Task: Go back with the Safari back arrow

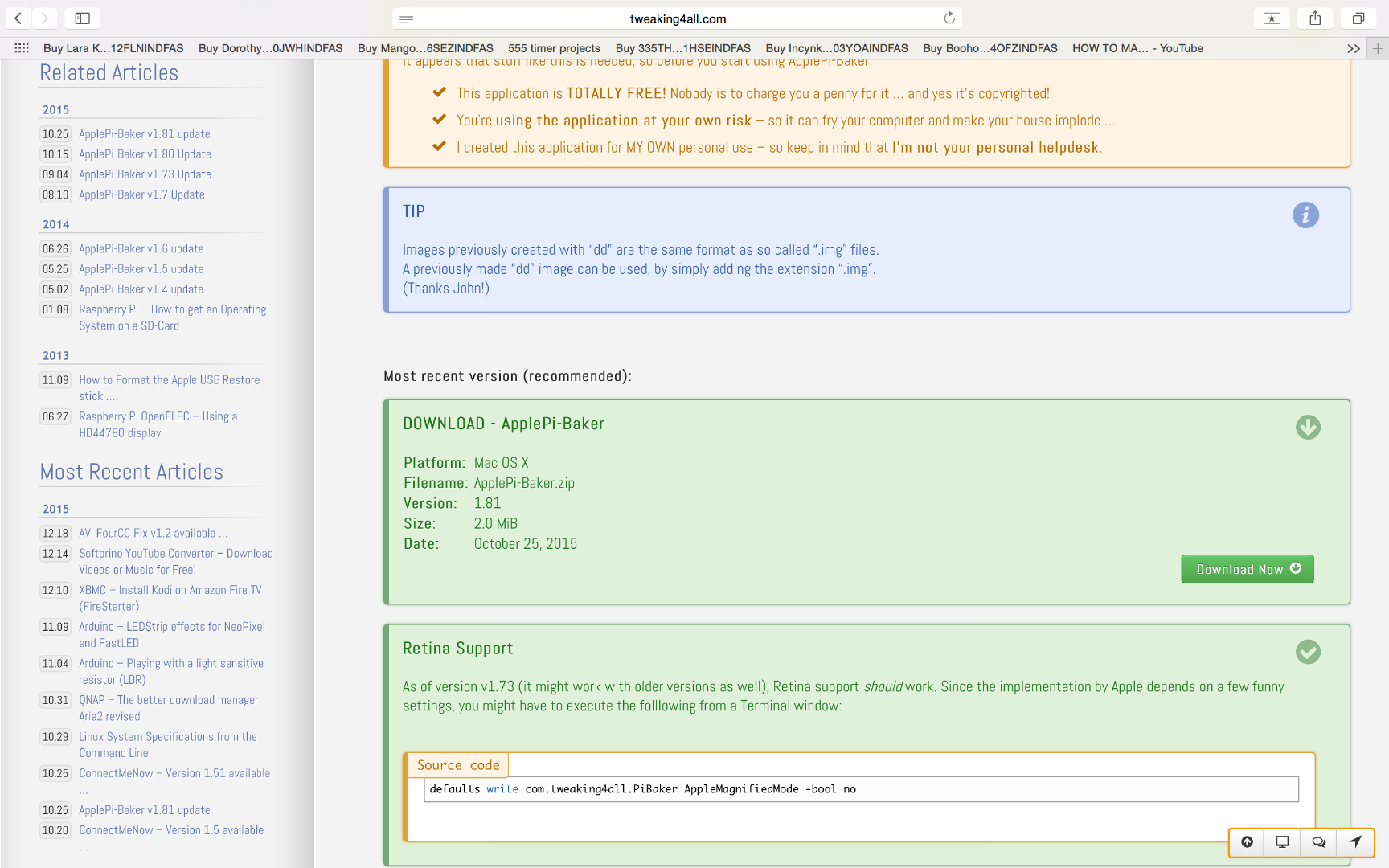Action: point(18,18)
